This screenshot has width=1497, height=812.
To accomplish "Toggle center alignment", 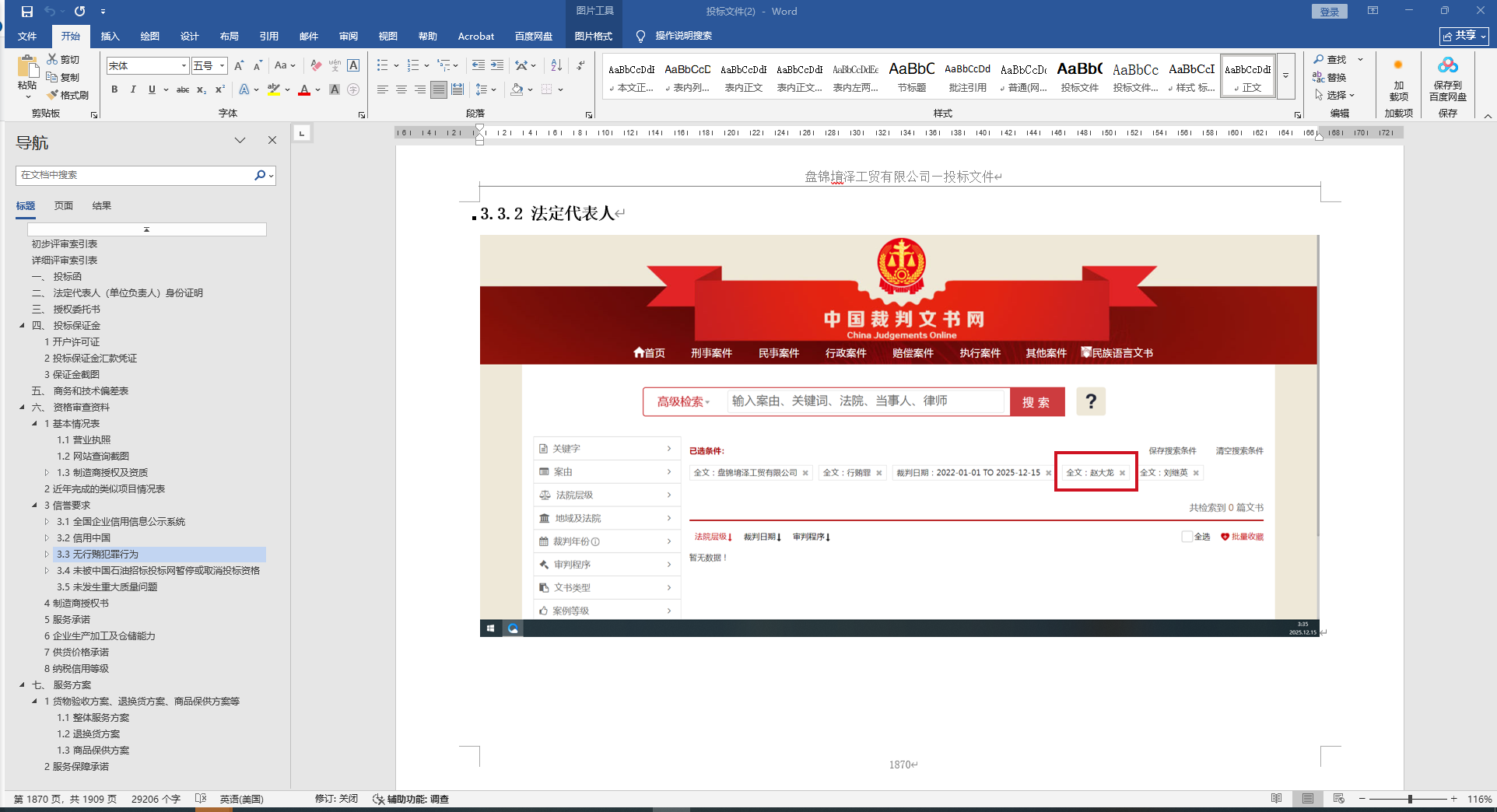I will click(x=401, y=89).
